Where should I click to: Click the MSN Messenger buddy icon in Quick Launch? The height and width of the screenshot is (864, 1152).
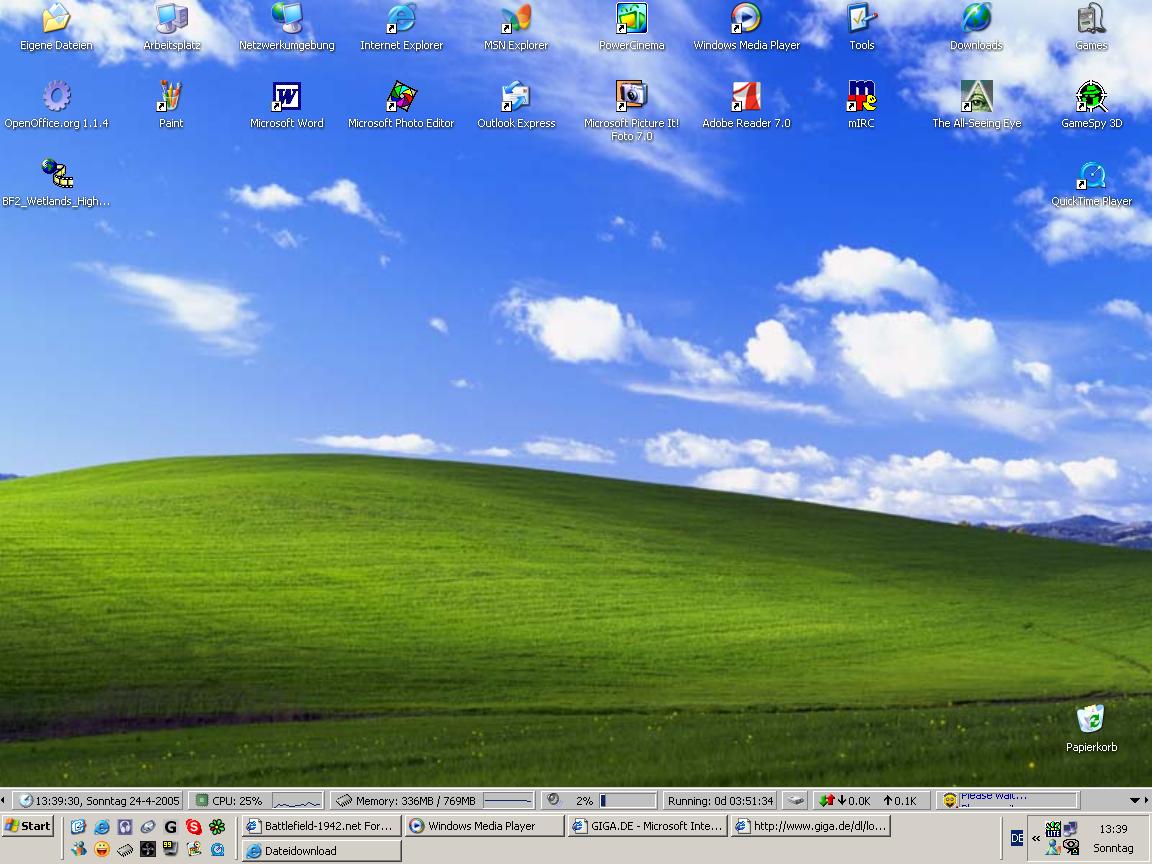[x=79, y=849]
